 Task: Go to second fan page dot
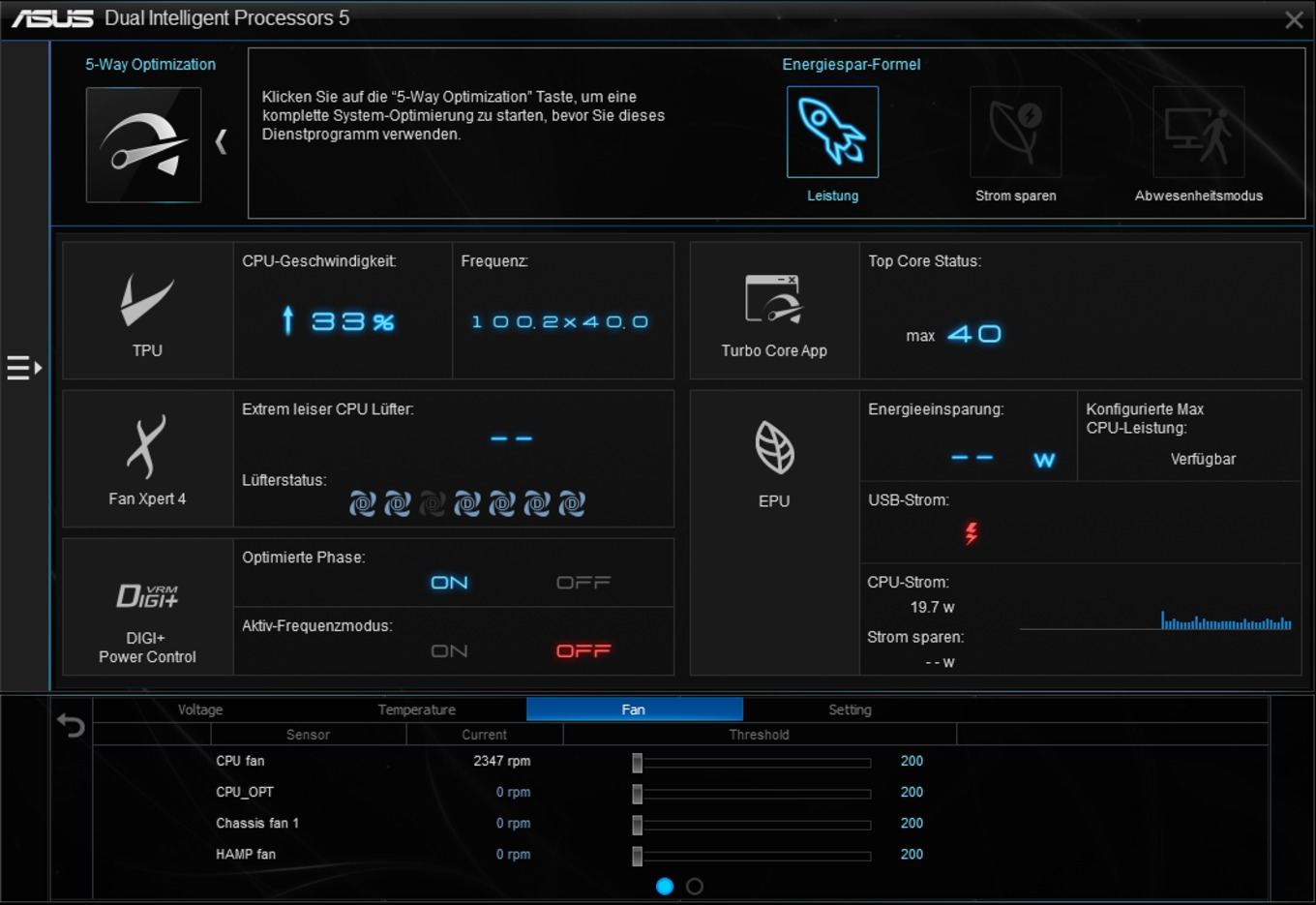pos(695,886)
